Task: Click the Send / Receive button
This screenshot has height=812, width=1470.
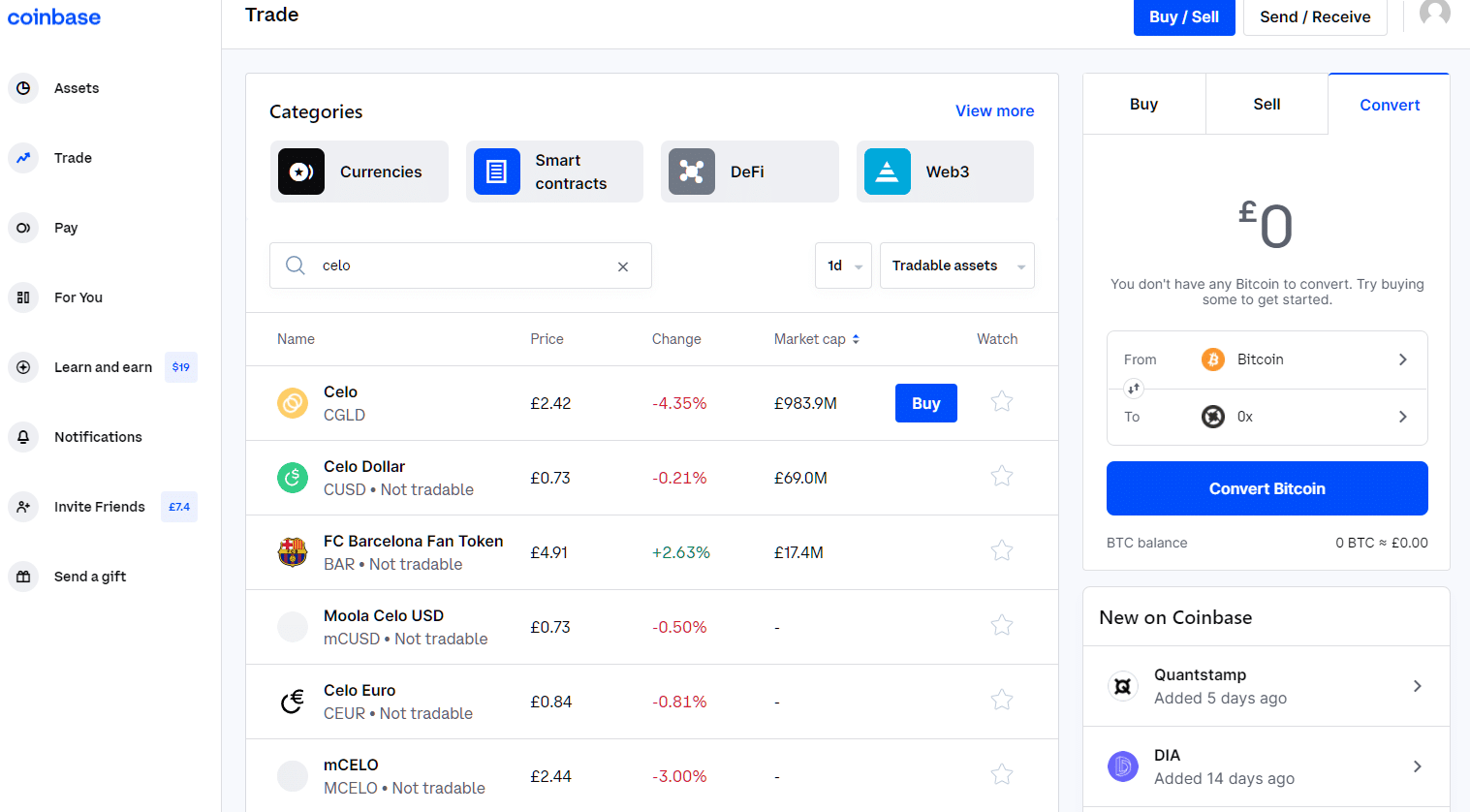Action: pyautogui.click(x=1315, y=16)
